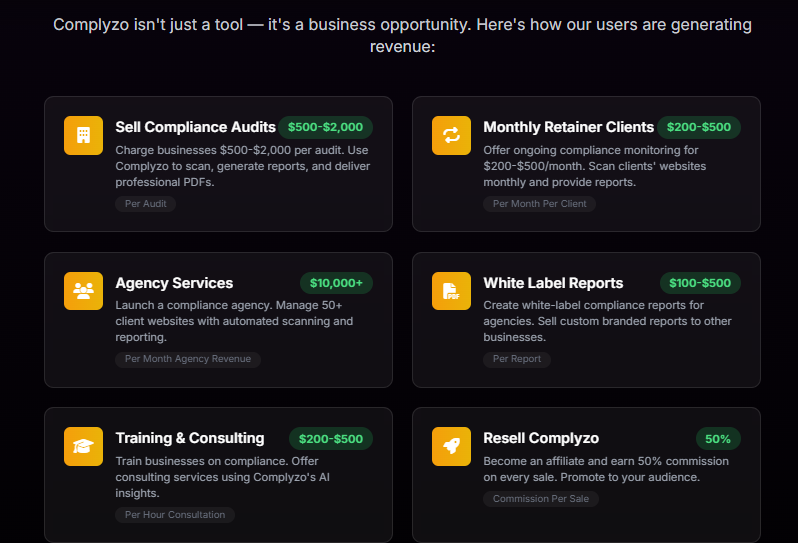Select the $200-$500 badge on Training & Consulting
Image resolution: width=798 pixels, height=543 pixels.
331,439
